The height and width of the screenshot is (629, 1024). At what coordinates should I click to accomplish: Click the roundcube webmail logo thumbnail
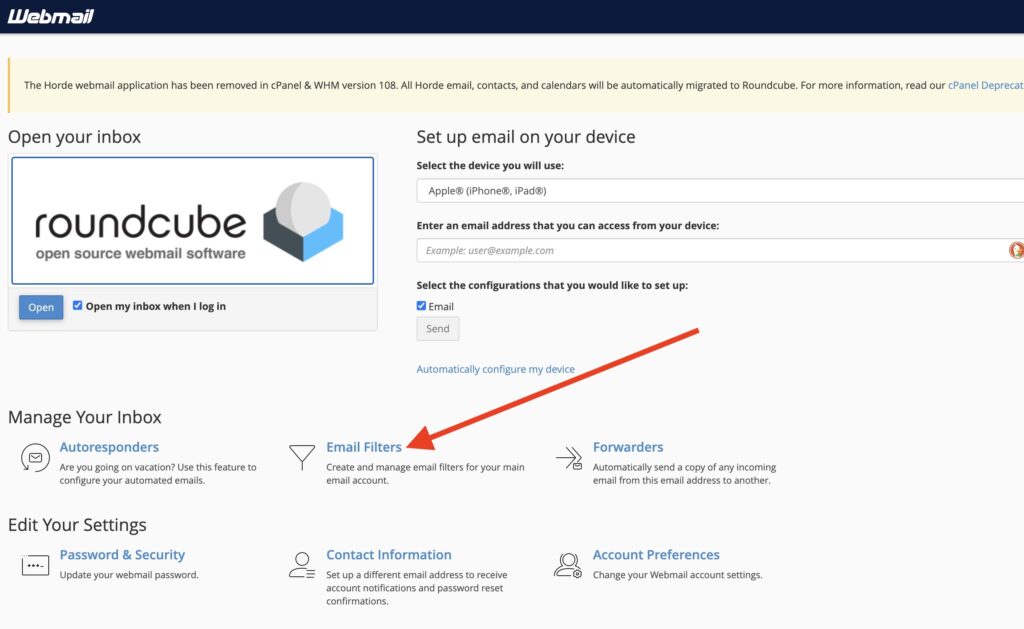[192, 221]
